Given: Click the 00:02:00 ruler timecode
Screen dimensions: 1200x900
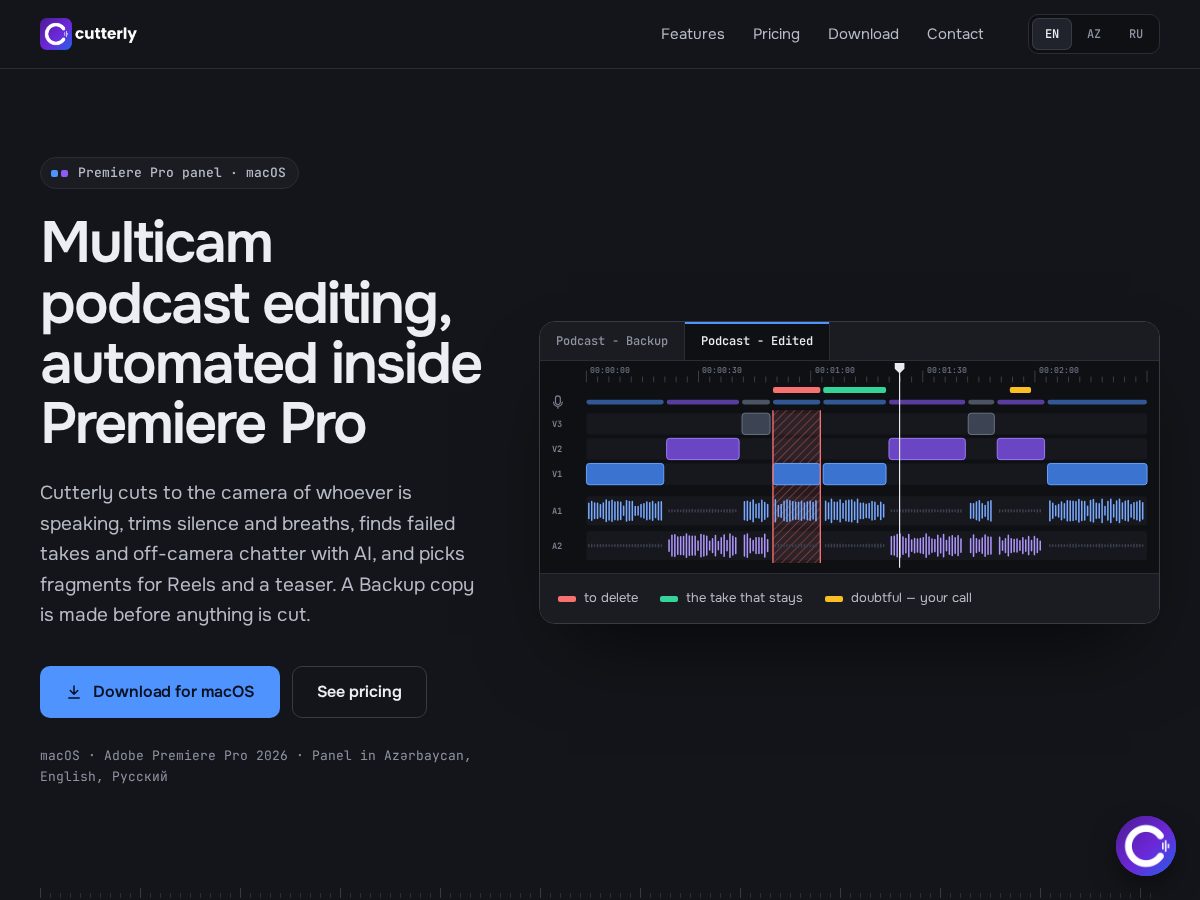Looking at the screenshot, I should pyautogui.click(x=1059, y=370).
